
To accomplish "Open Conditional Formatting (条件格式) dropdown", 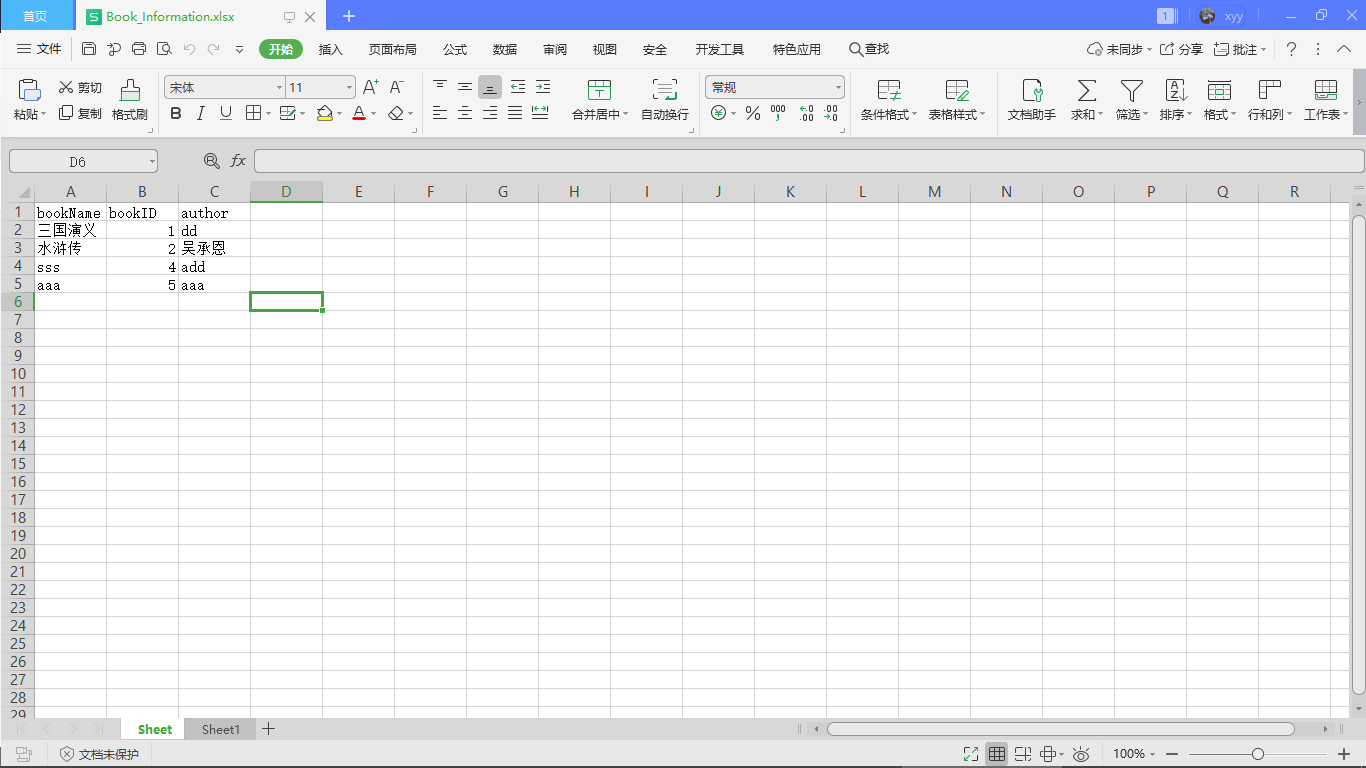I will (x=914, y=115).
